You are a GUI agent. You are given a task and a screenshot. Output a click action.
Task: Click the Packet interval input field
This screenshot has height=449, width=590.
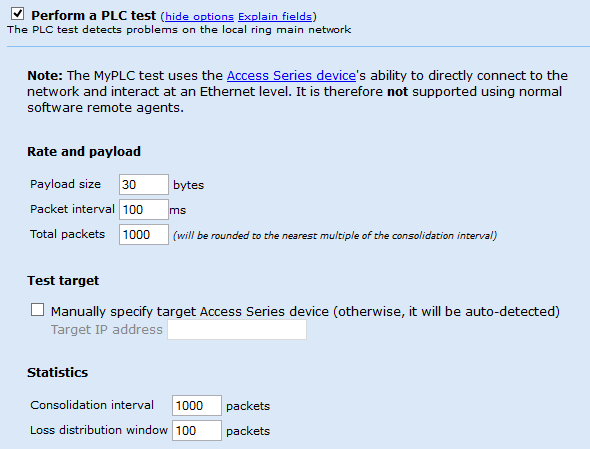144,210
